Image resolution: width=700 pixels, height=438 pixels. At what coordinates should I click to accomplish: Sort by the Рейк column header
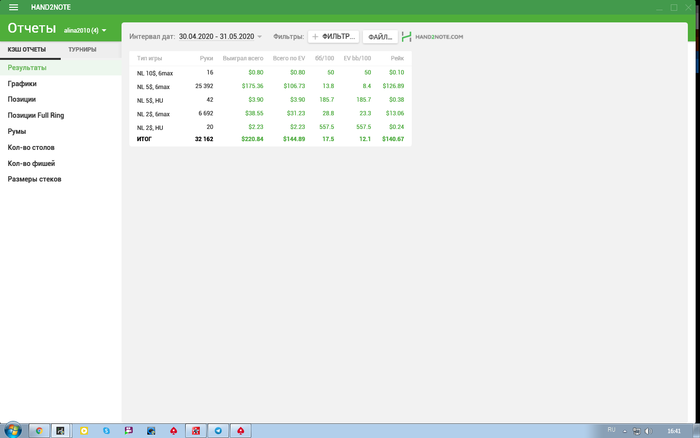coord(397,58)
